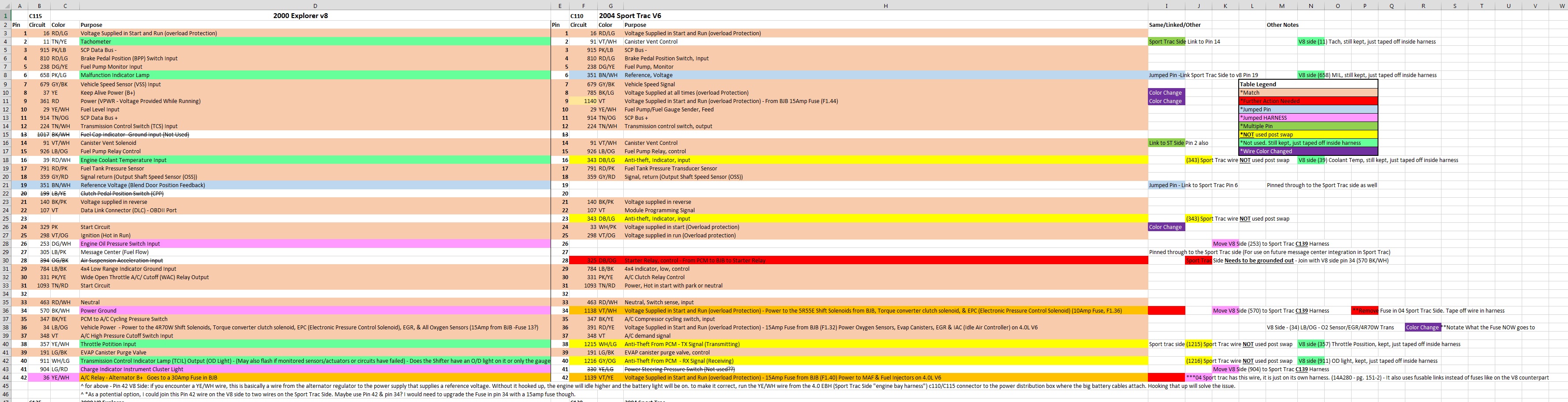Click the circuit '1140' cell
This screenshot has height=402, width=1568.
(x=583, y=101)
